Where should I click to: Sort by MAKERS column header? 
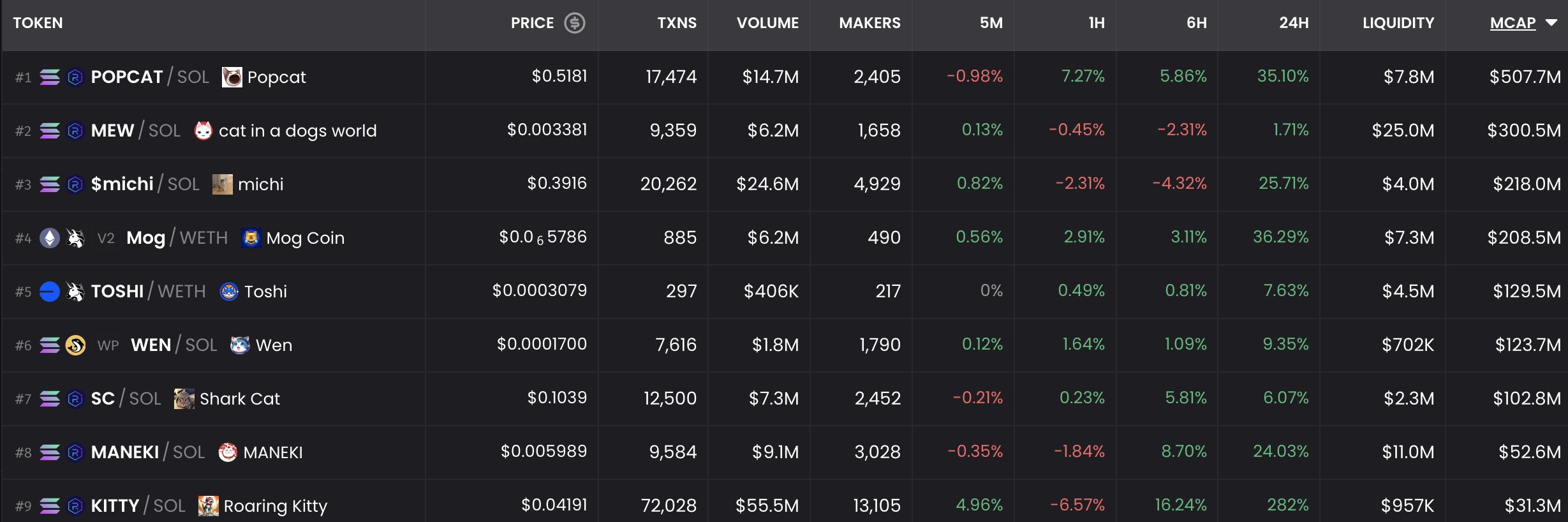(869, 23)
